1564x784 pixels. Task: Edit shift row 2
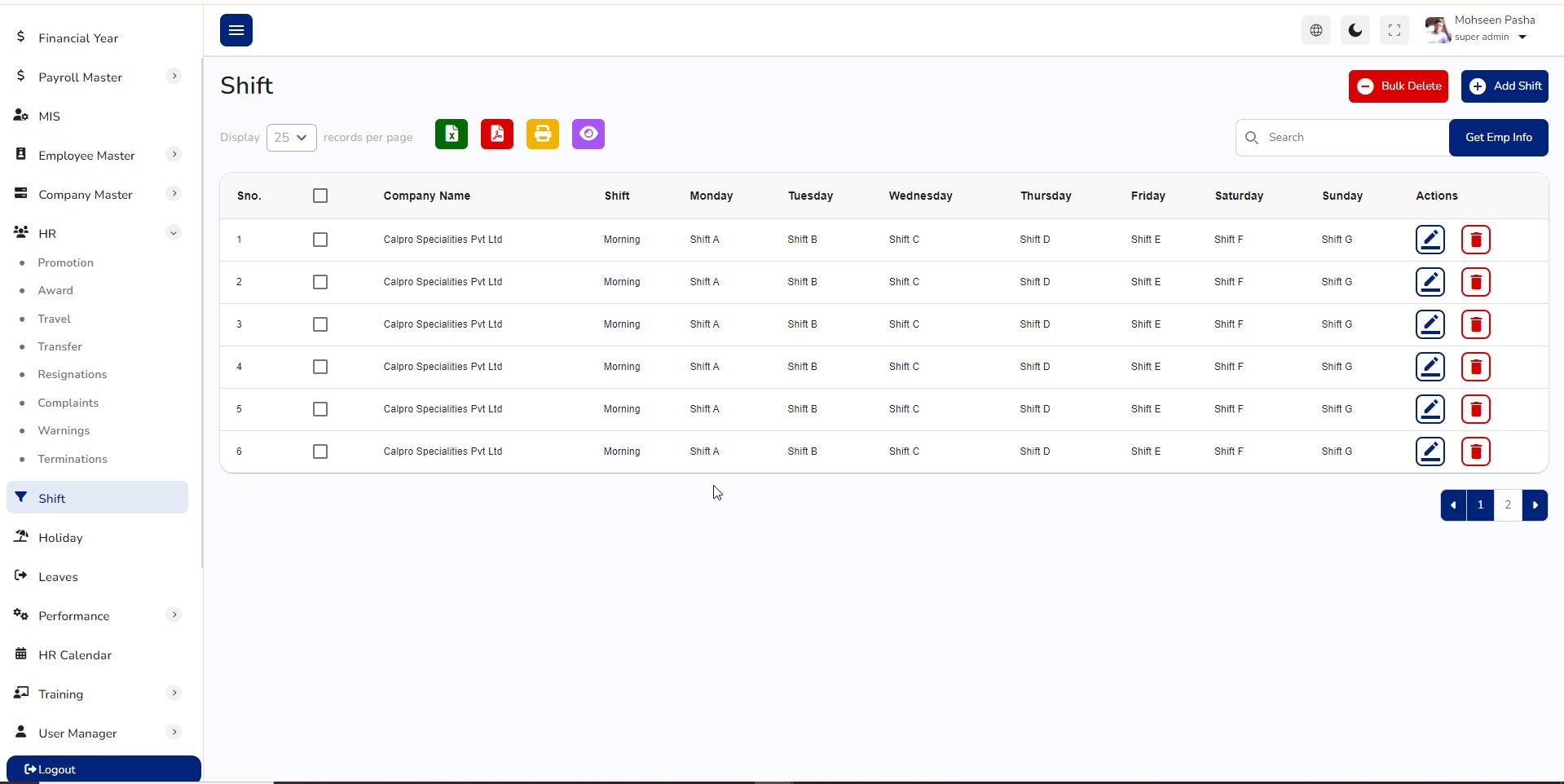(1430, 282)
